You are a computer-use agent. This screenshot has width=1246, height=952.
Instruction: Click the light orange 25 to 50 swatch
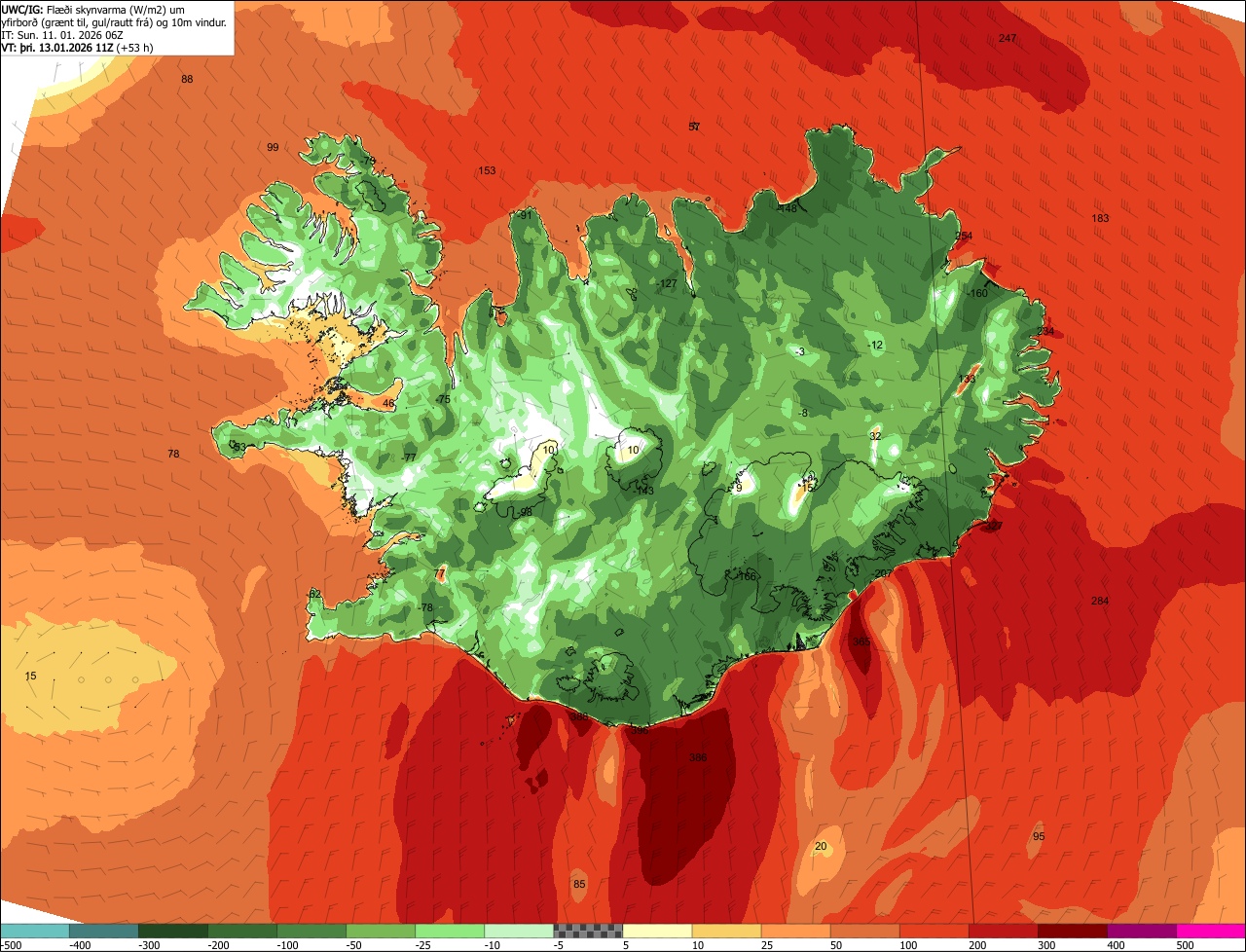click(794, 931)
